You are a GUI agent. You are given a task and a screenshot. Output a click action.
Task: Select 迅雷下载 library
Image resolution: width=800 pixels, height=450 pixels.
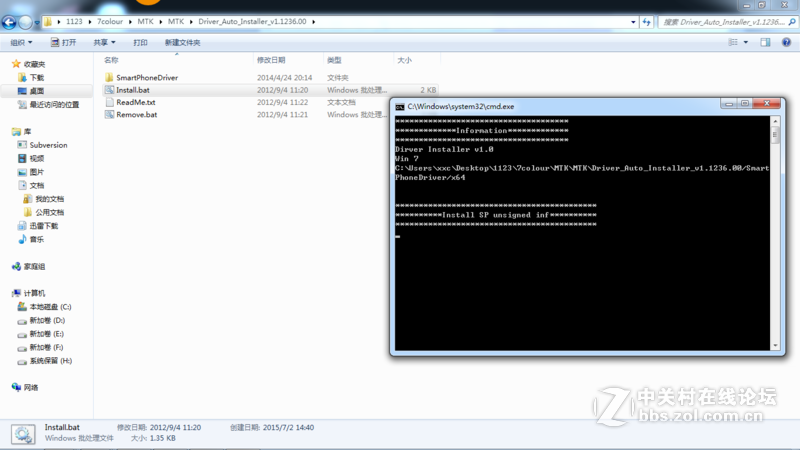(x=44, y=226)
